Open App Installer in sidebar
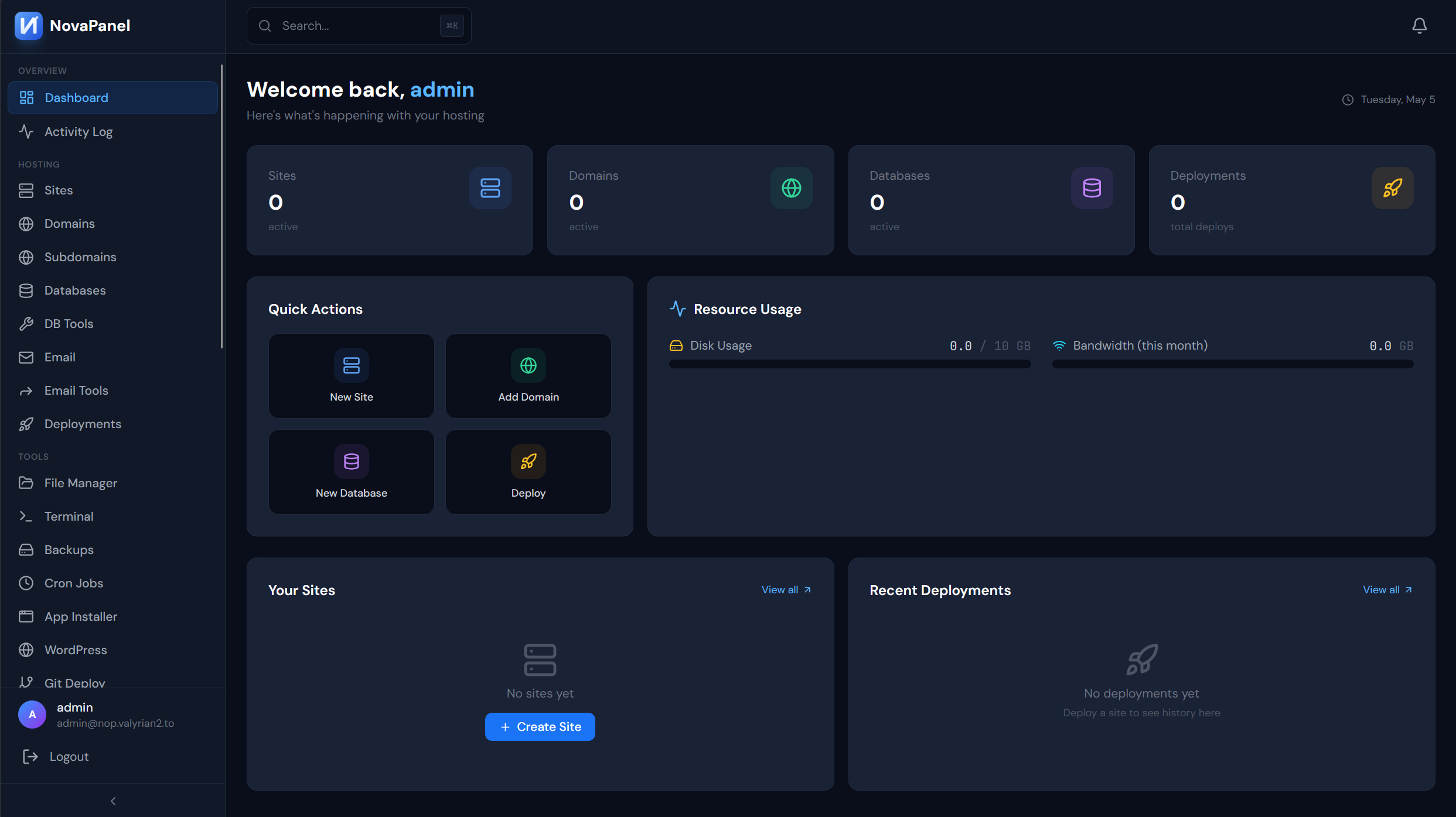 112,617
